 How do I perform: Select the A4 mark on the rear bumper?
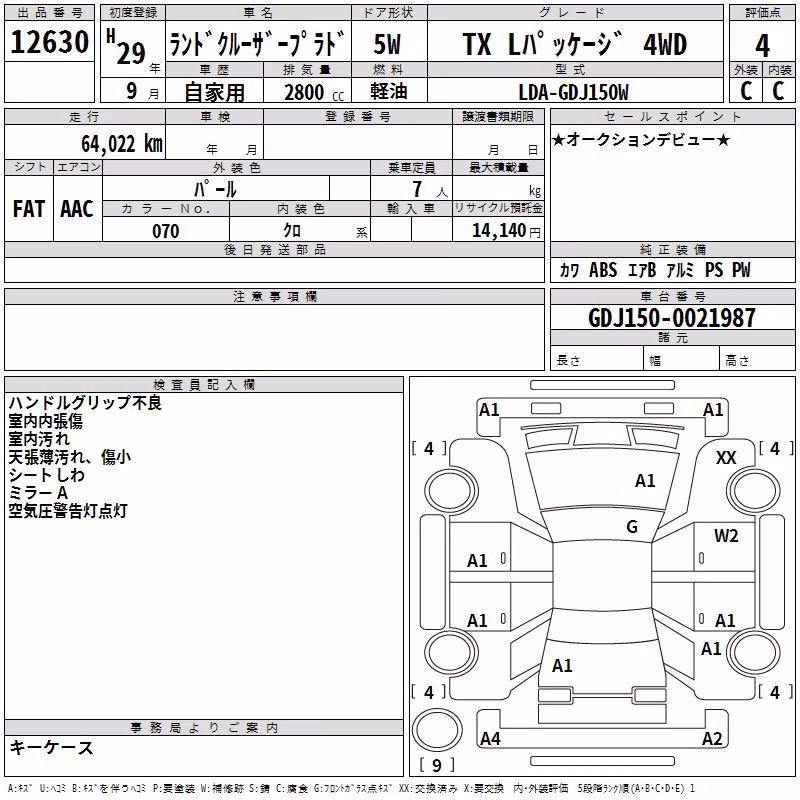(490, 738)
